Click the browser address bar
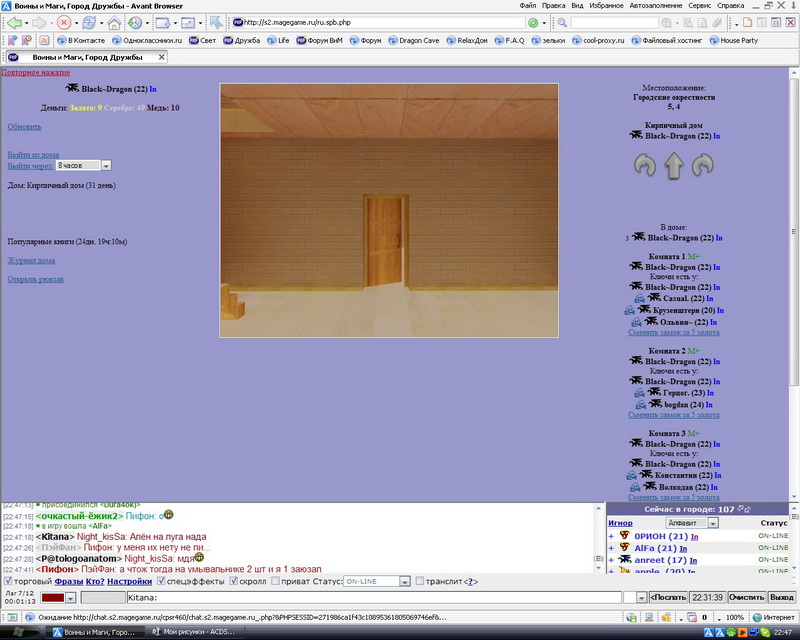The height and width of the screenshot is (640, 800). 378,23
